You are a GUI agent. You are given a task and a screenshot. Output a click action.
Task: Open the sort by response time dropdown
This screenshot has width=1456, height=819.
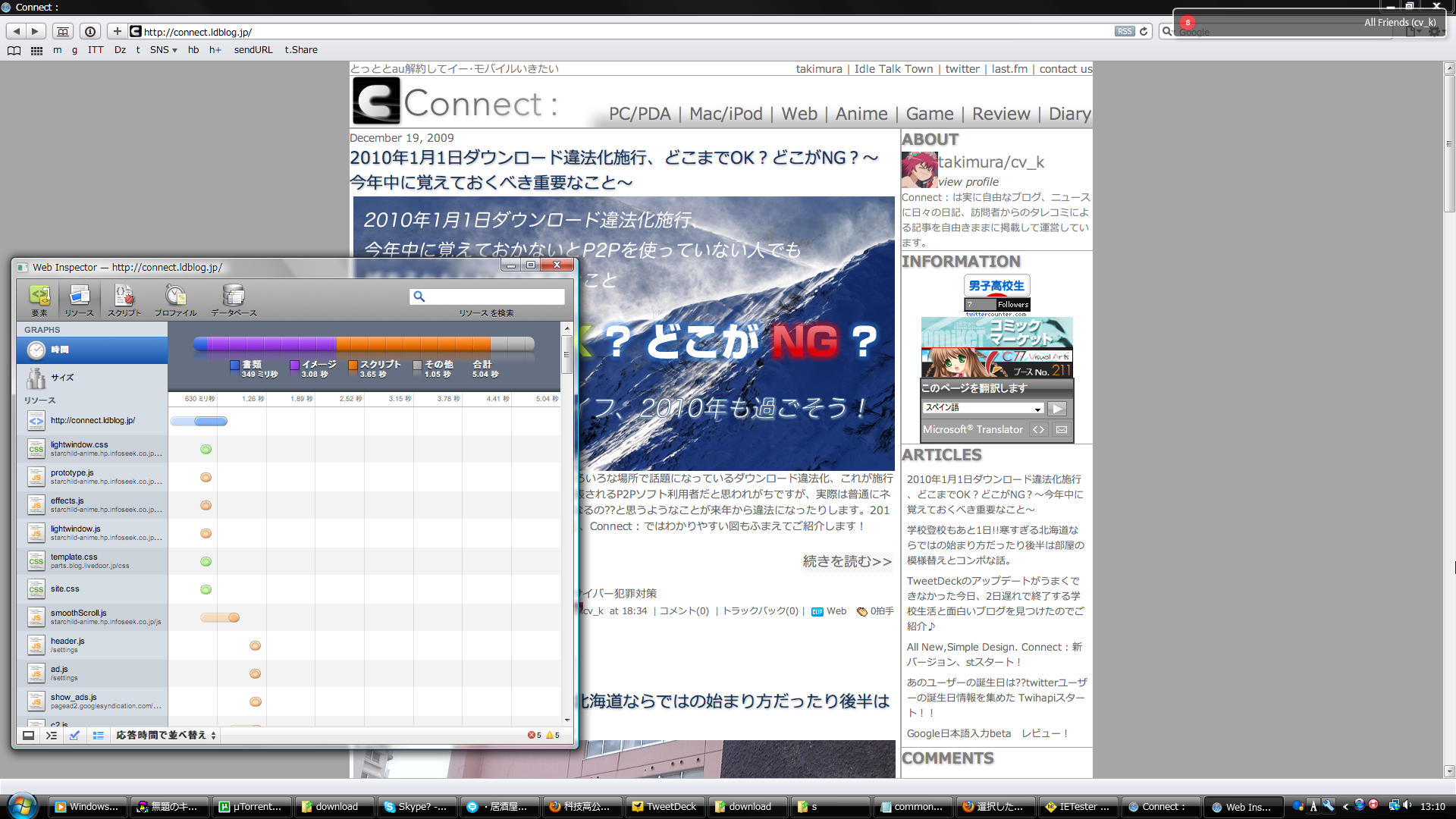click(x=165, y=735)
